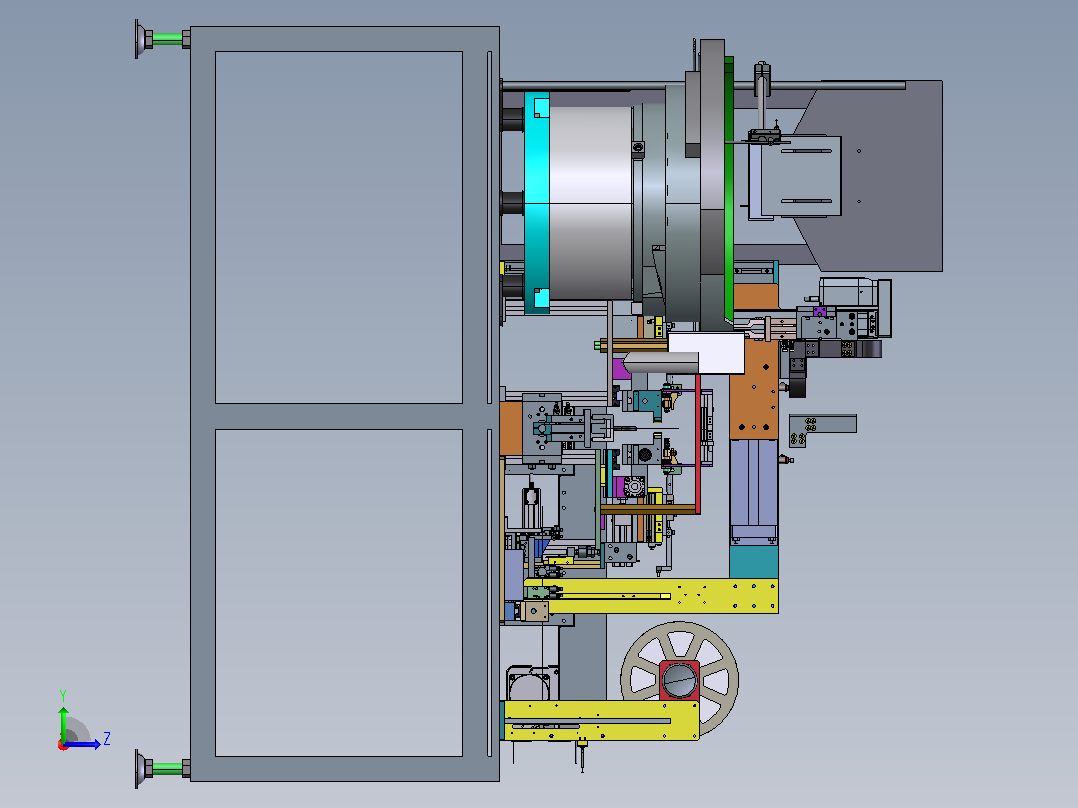Select the lavender cylinder body
This screenshot has width=1078, height=808.
point(754,490)
